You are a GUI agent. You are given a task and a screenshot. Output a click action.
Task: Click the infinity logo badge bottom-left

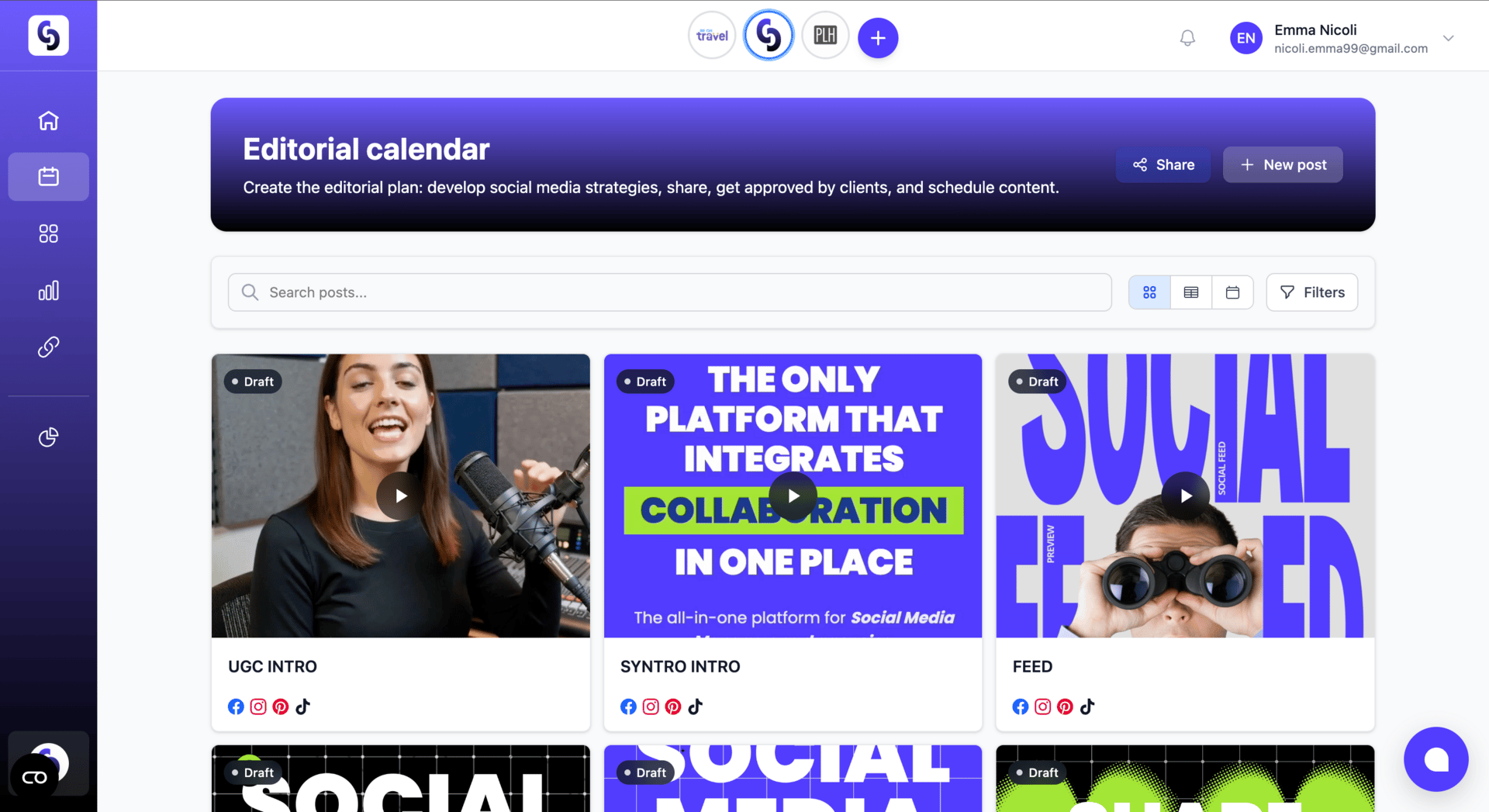pos(34,777)
